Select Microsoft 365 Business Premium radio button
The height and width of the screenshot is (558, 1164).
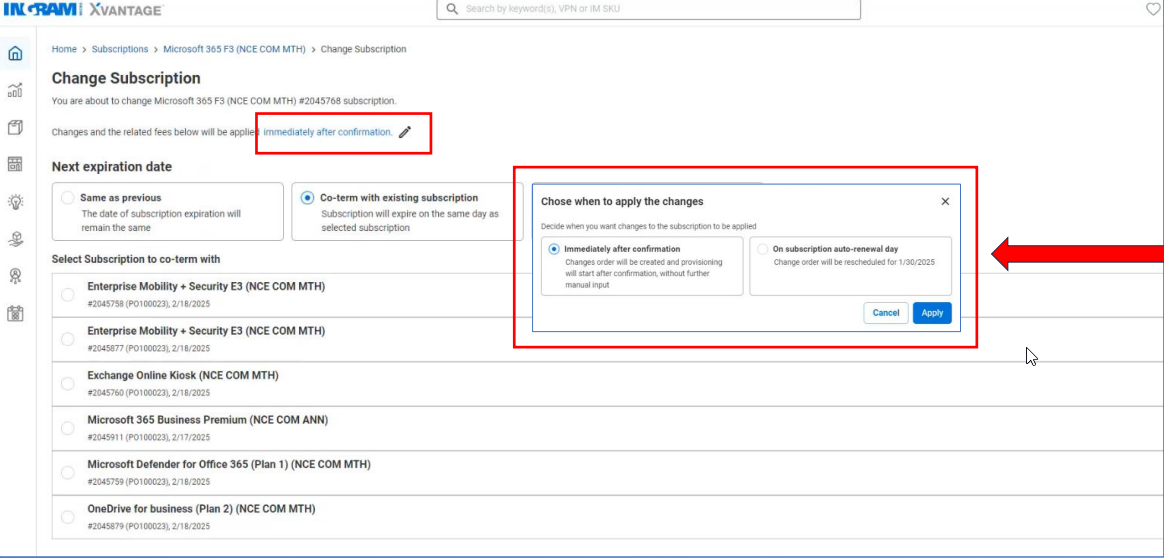68,428
